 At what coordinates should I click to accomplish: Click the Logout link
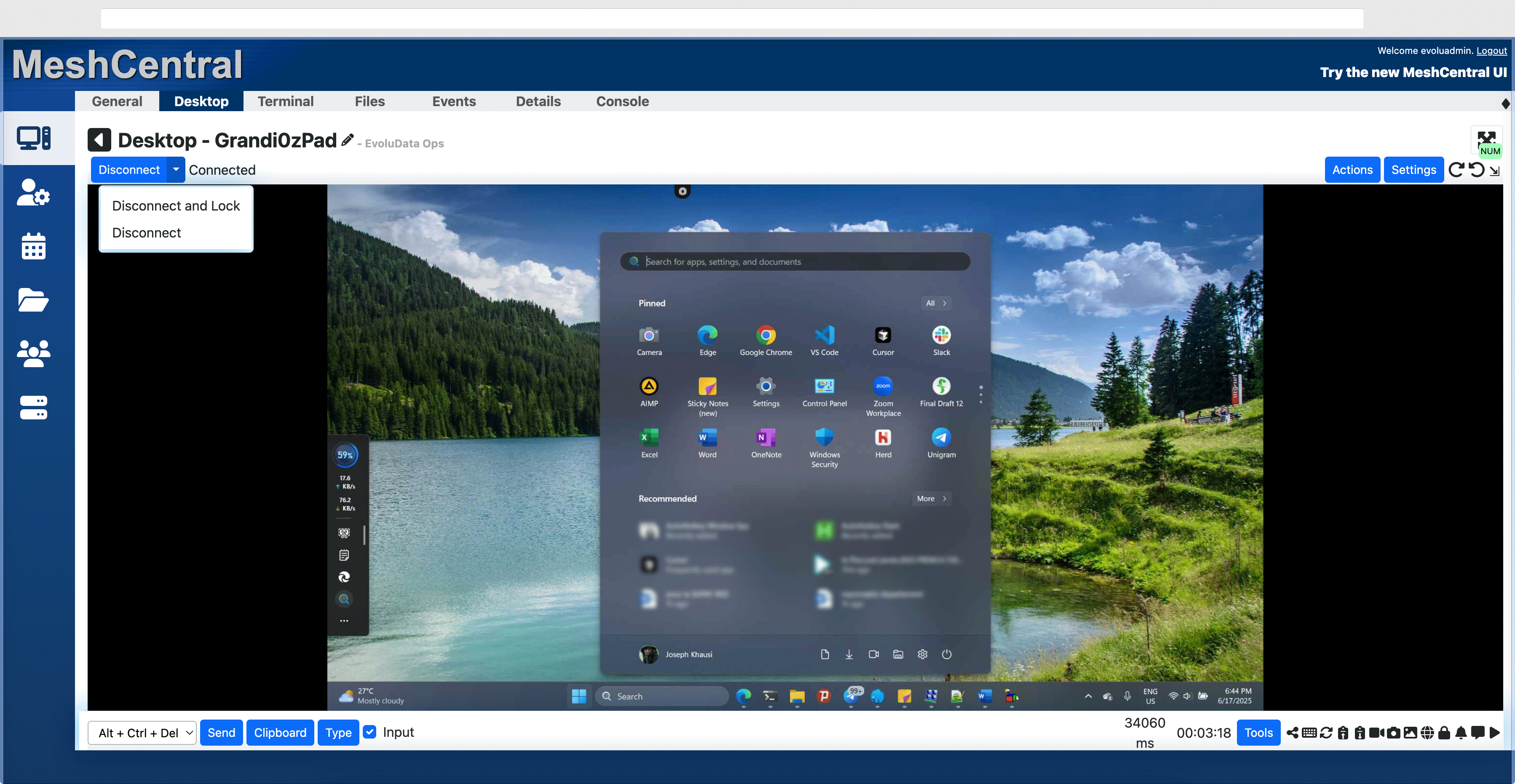click(1491, 51)
